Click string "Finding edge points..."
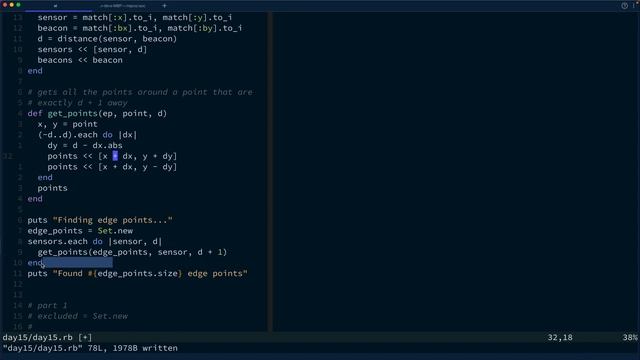 113,220
